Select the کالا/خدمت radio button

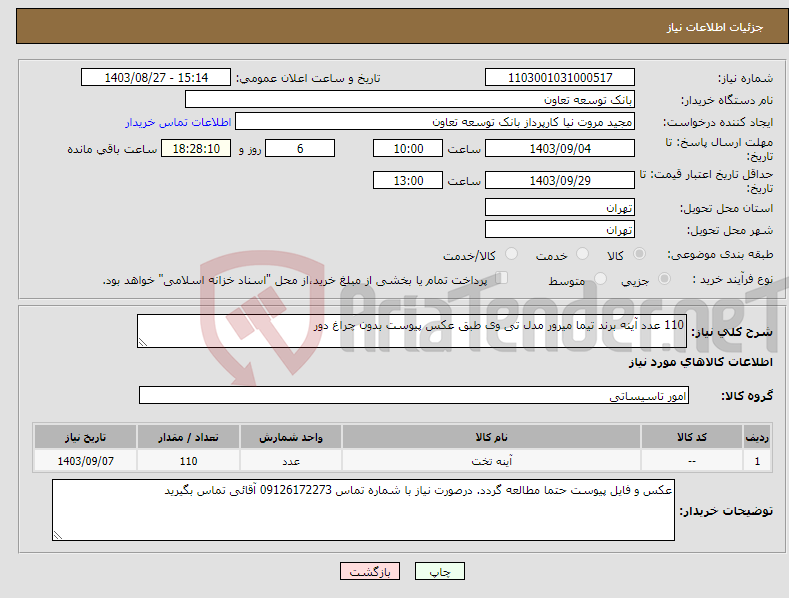coord(511,254)
